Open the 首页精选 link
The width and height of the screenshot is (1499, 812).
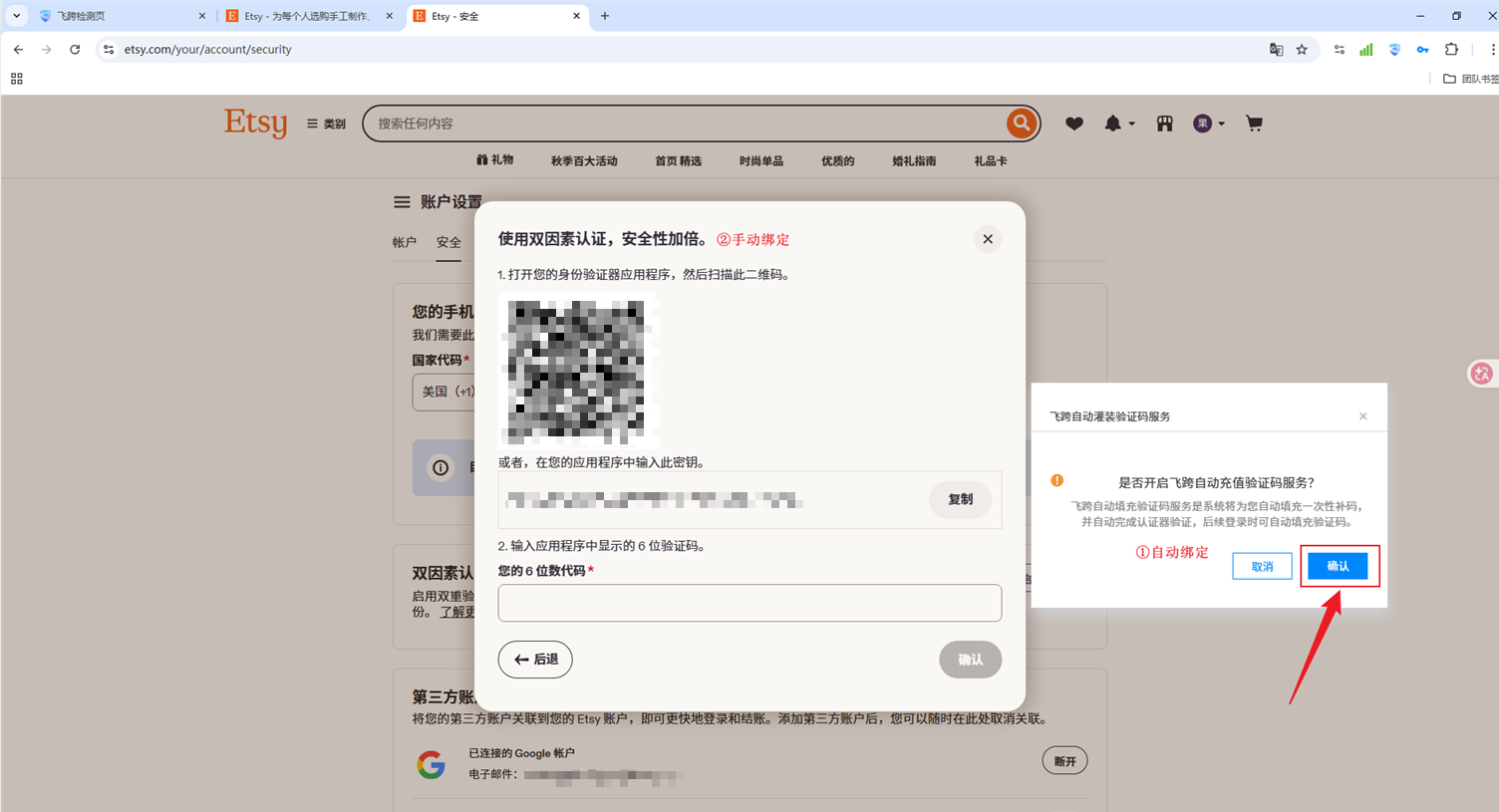click(678, 161)
